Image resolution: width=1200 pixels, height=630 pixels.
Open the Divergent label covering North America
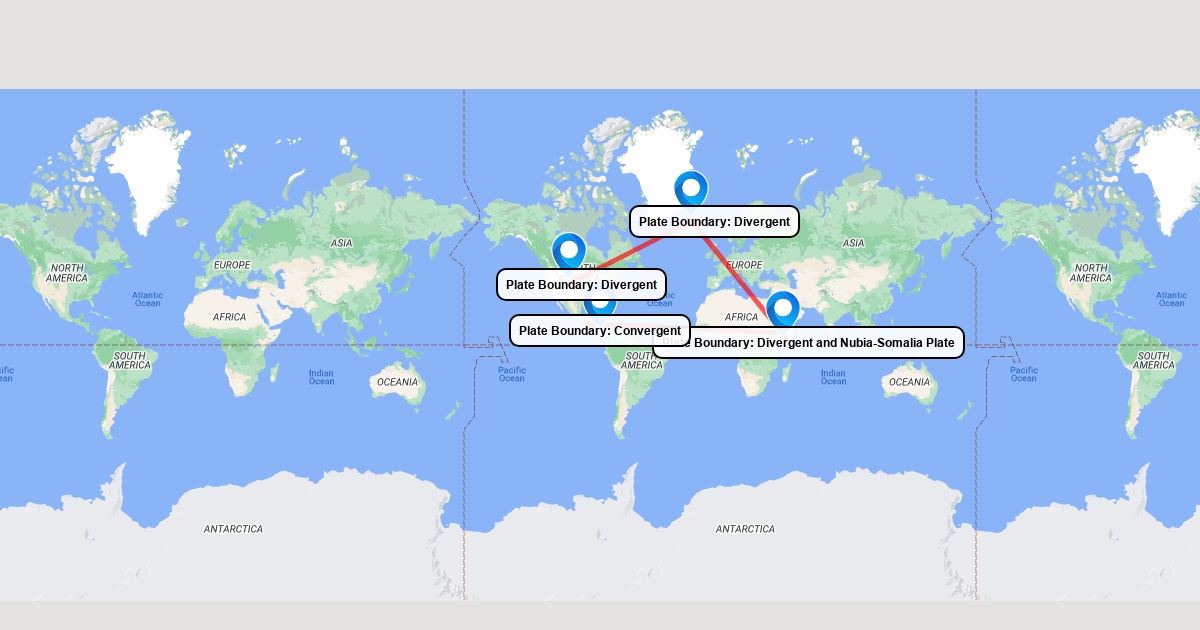tap(581, 285)
